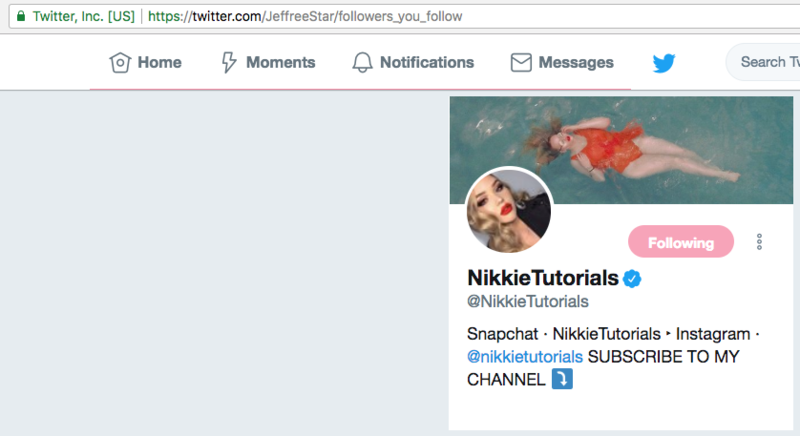This screenshot has width=800, height=436.
Task: Go to the Messages text label
Action: [x=575, y=63]
